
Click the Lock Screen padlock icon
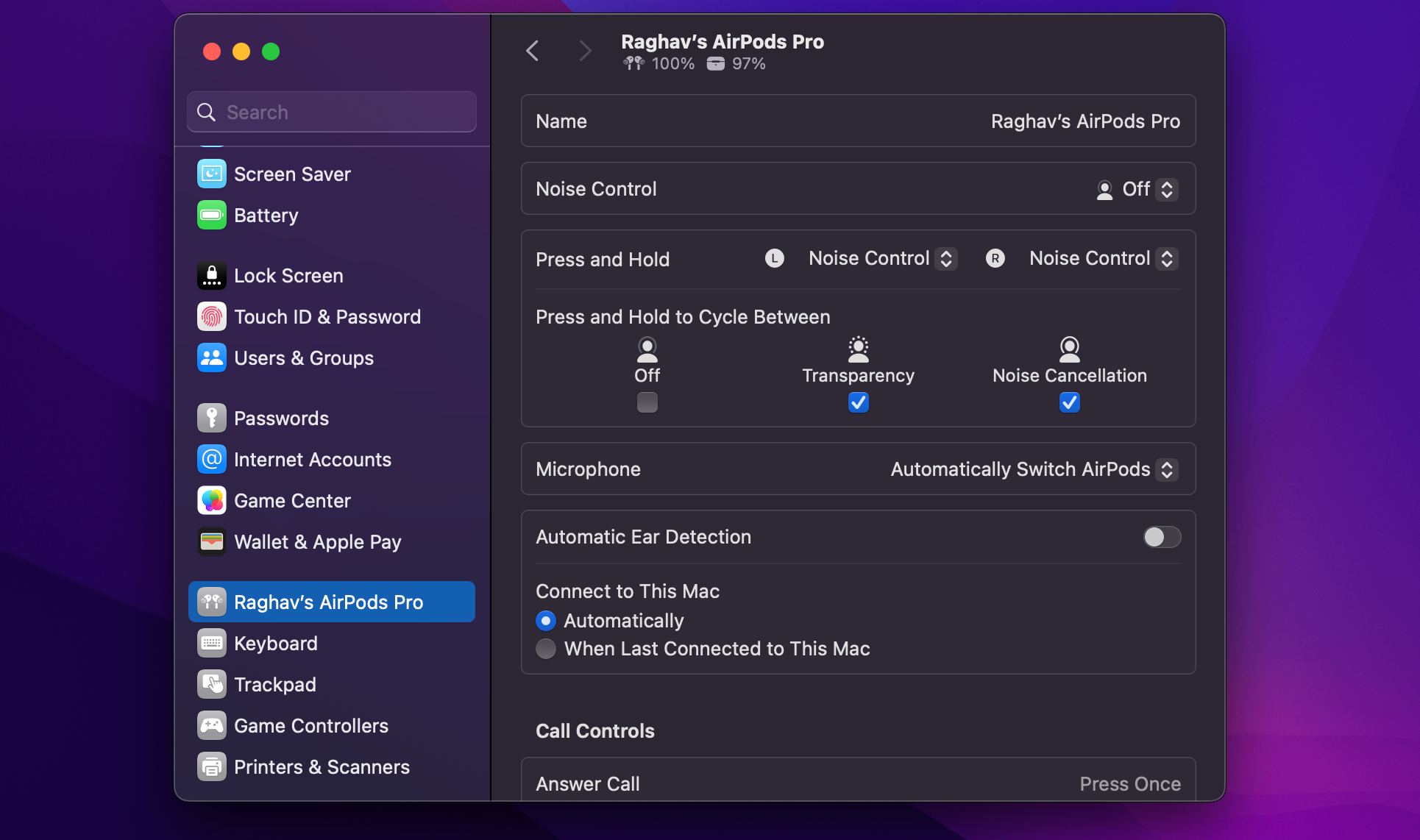click(211, 275)
